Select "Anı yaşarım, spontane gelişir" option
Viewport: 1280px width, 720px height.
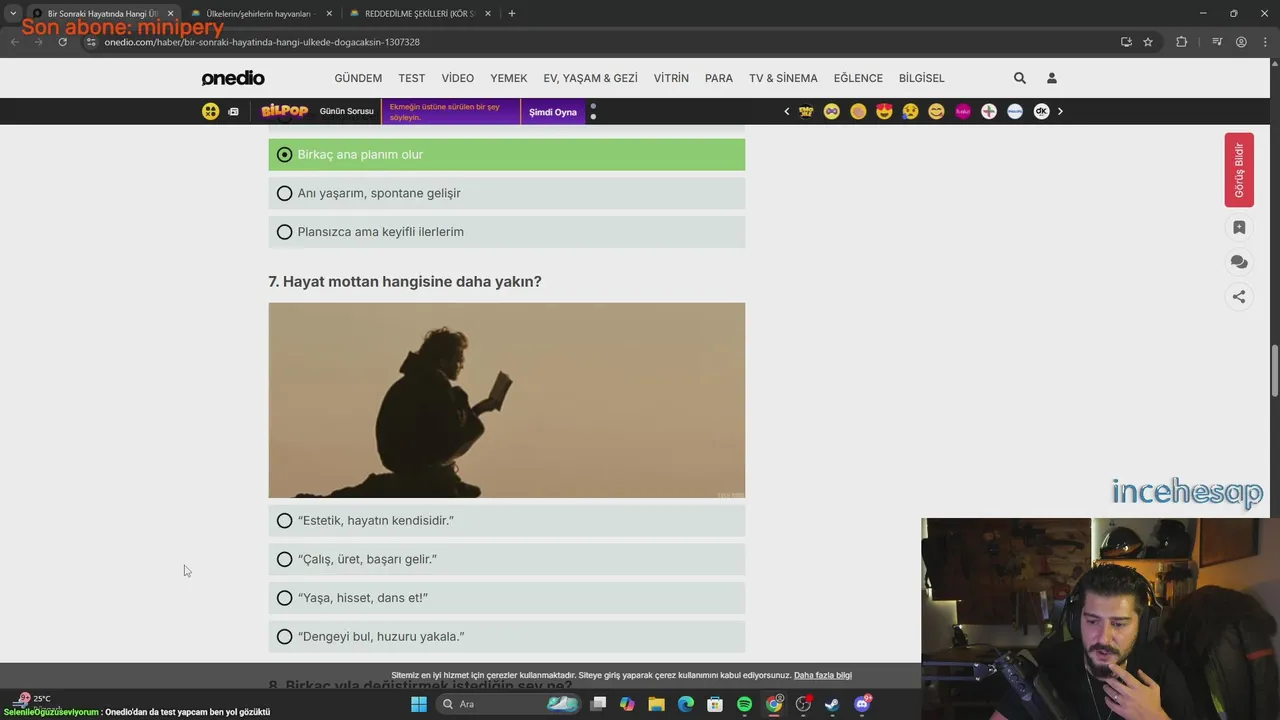(506, 193)
